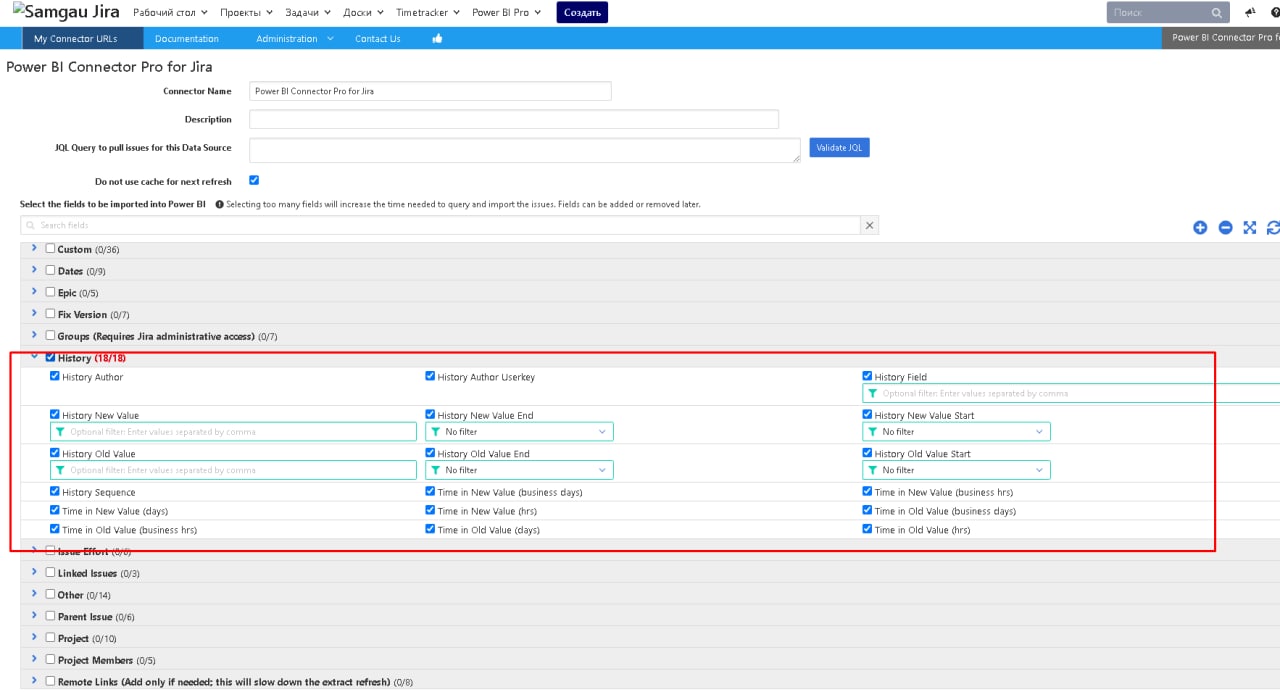Image resolution: width=1280 pixels, height=692 pixels.
Task: Expand the Project group
Action: tap(34, 637)
